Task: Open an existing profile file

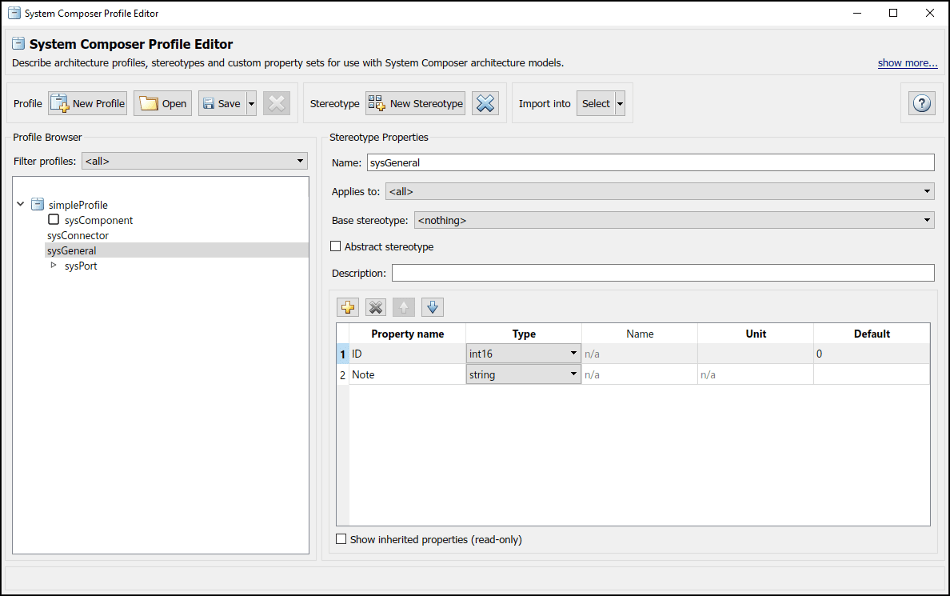Action: click(x=162, y=102)
